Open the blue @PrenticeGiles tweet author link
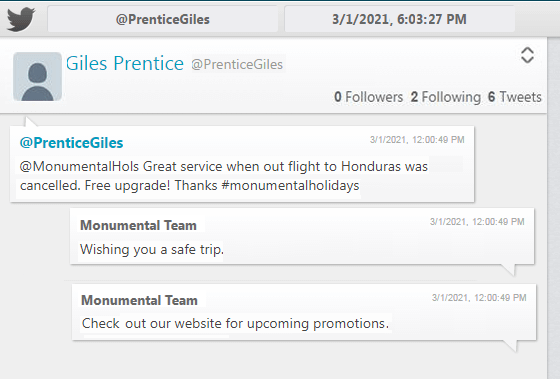This screenshot has width=560, height=379. [71, 143]
